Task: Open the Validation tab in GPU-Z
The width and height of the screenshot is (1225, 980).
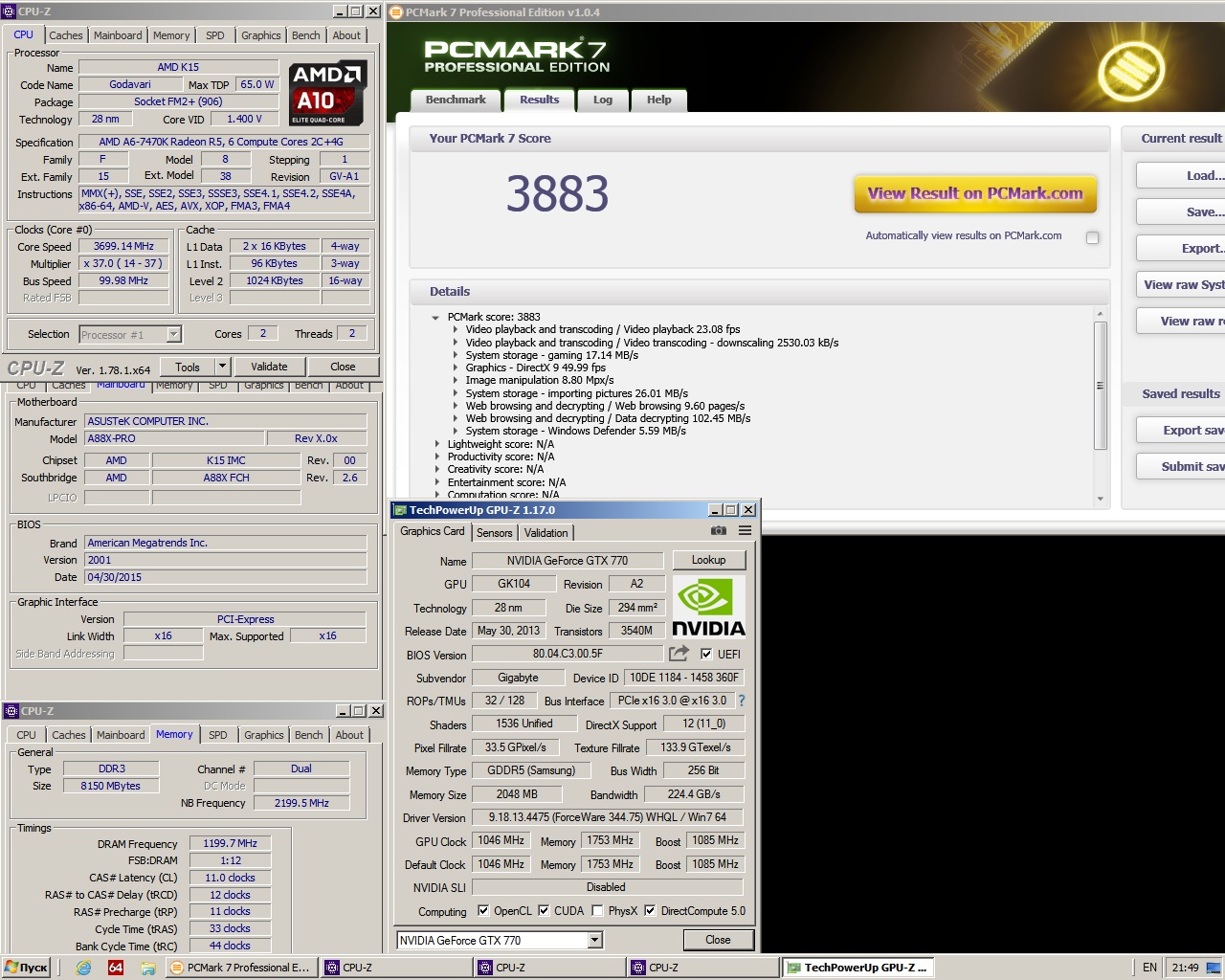Action: (x=546, y=533)
